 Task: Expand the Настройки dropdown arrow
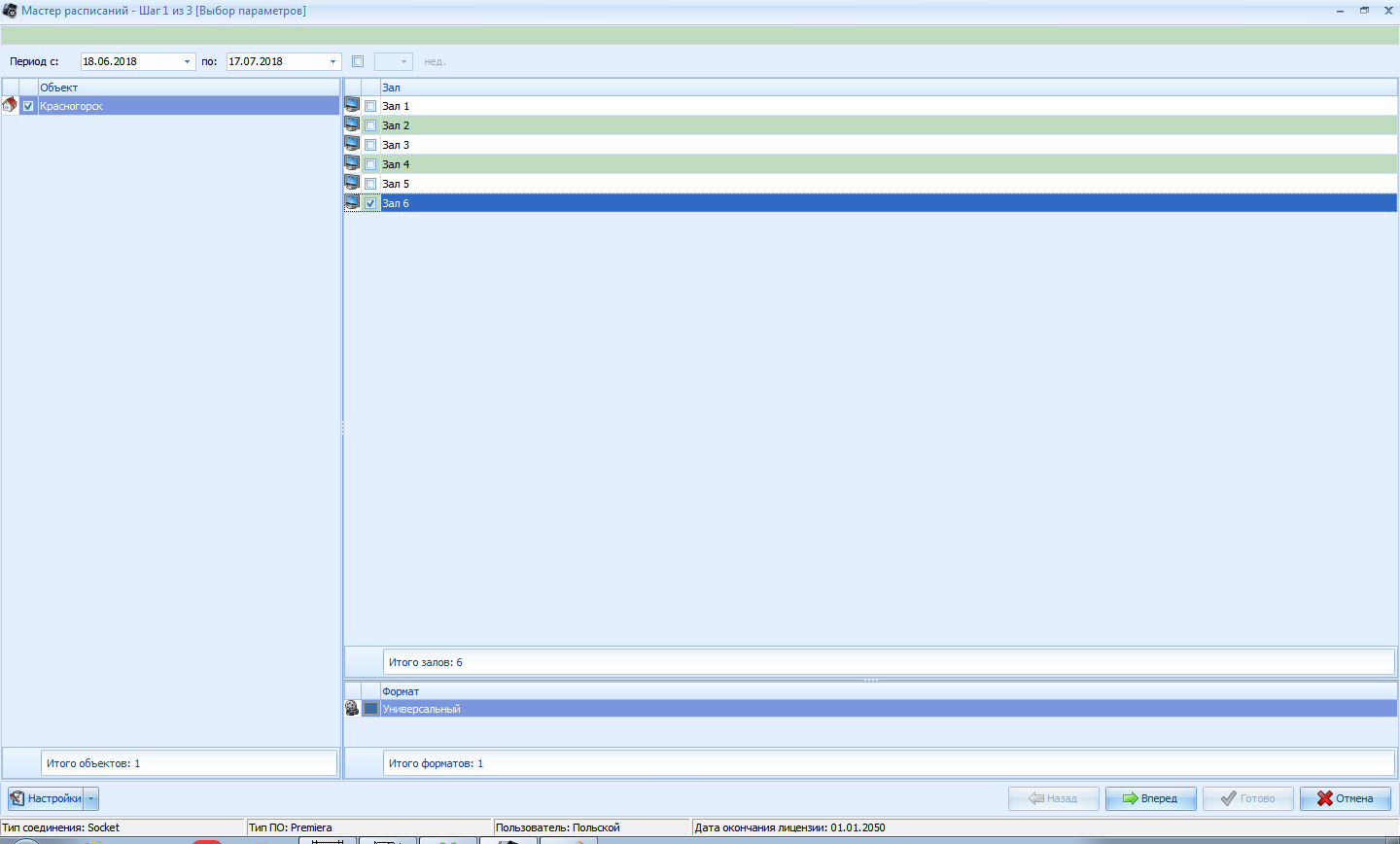click(91, 798)
